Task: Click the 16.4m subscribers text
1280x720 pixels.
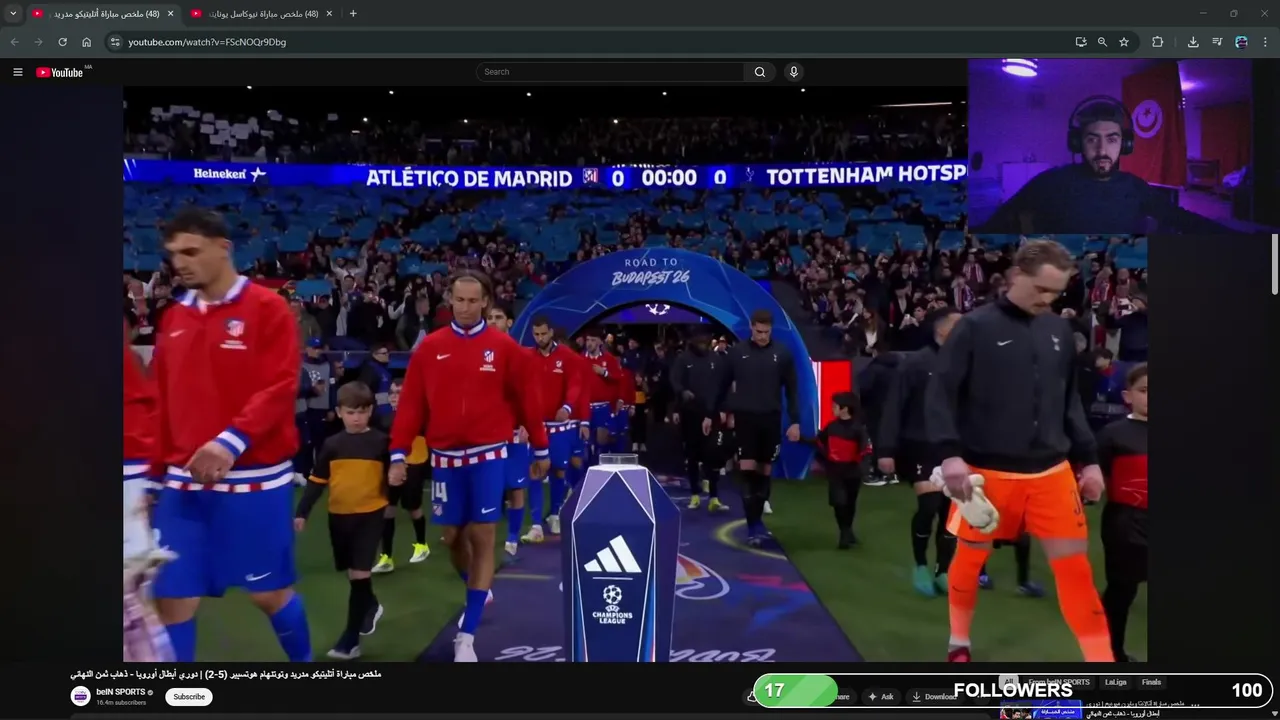Action: (121, 703)
